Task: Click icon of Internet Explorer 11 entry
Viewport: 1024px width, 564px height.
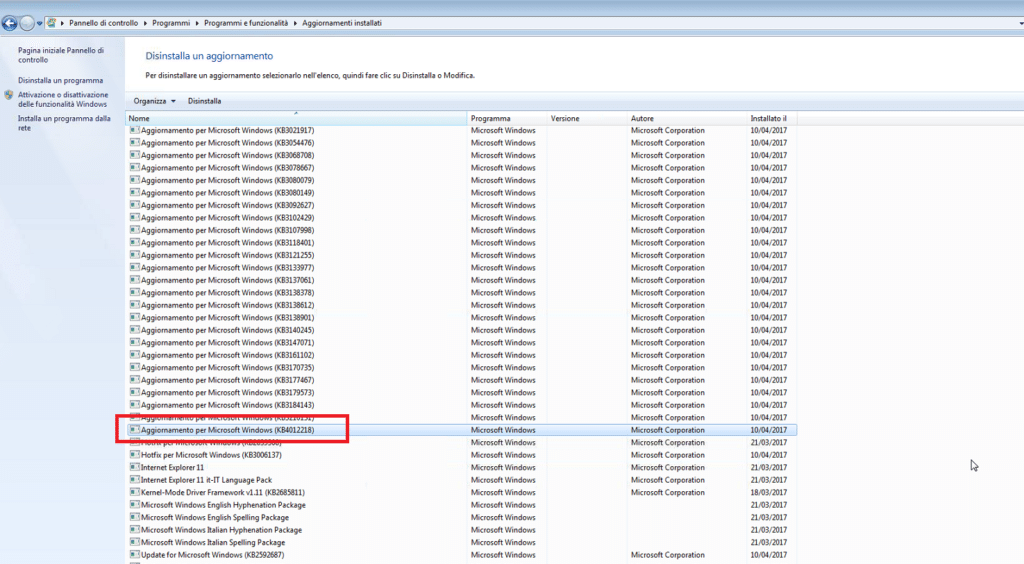Action: pyautogui.click(x=135, y=467)
